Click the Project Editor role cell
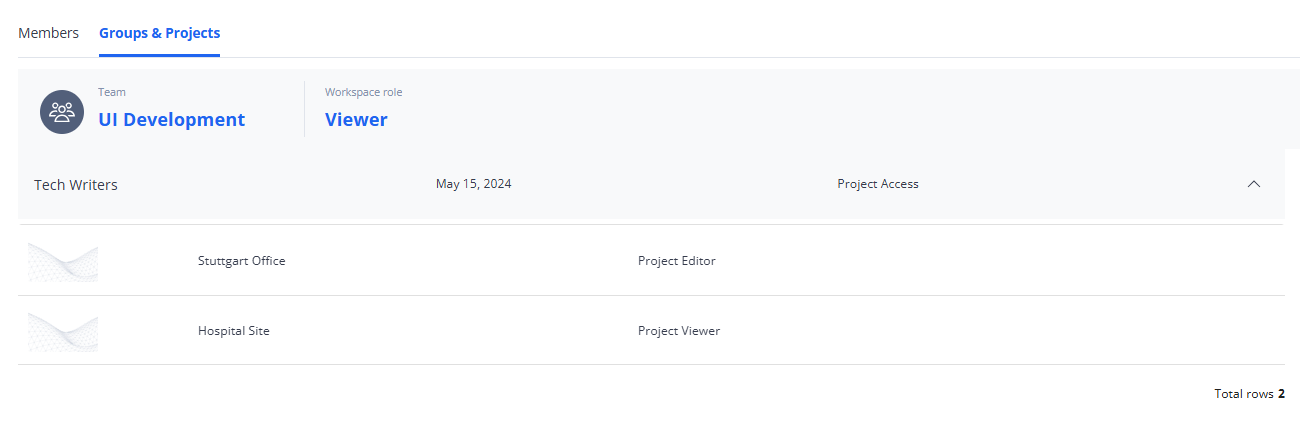The height and width of the screenshot is (429, 1300). coord(676,261)
